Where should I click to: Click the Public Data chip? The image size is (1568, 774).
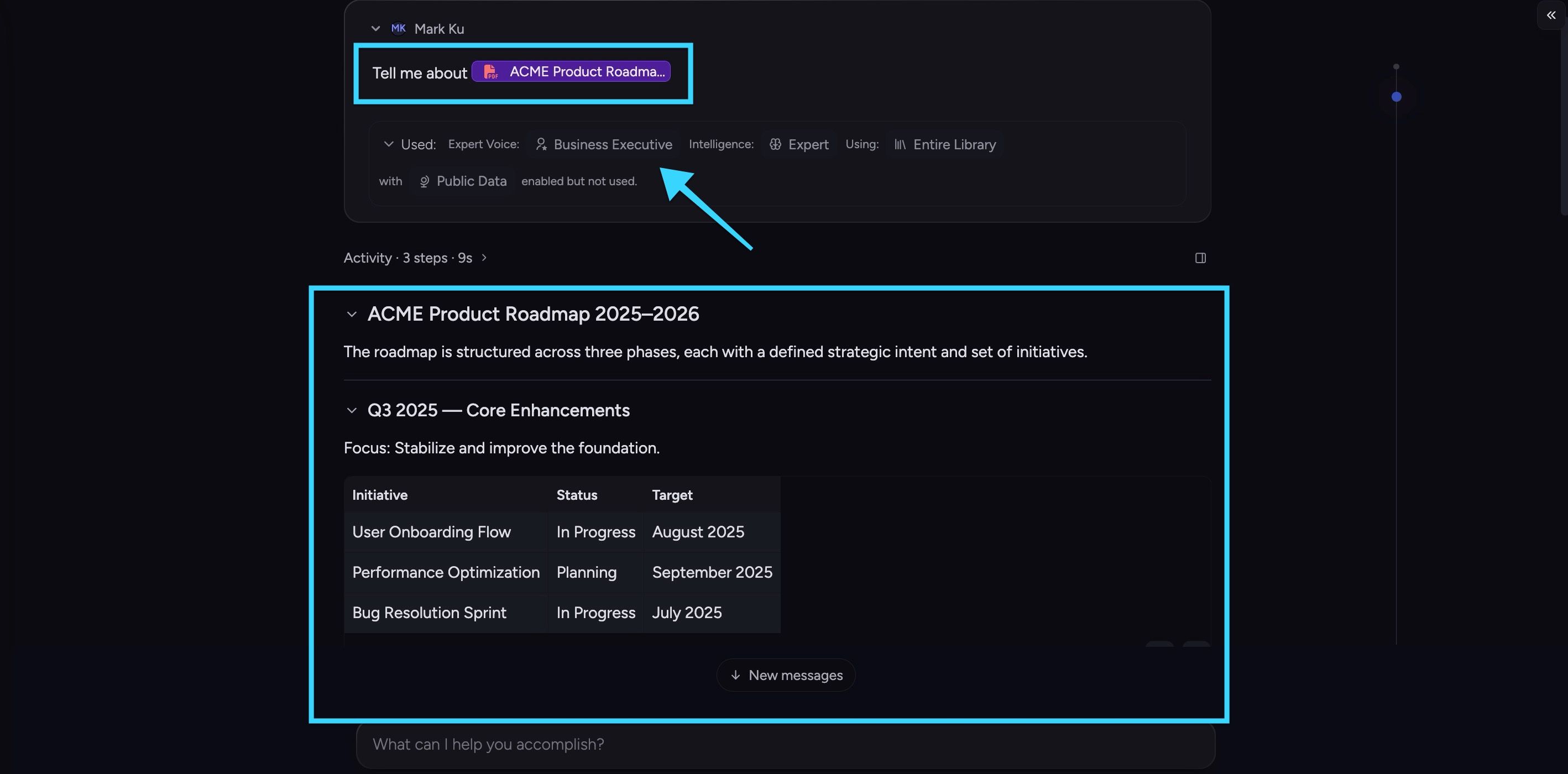[463, 181]
